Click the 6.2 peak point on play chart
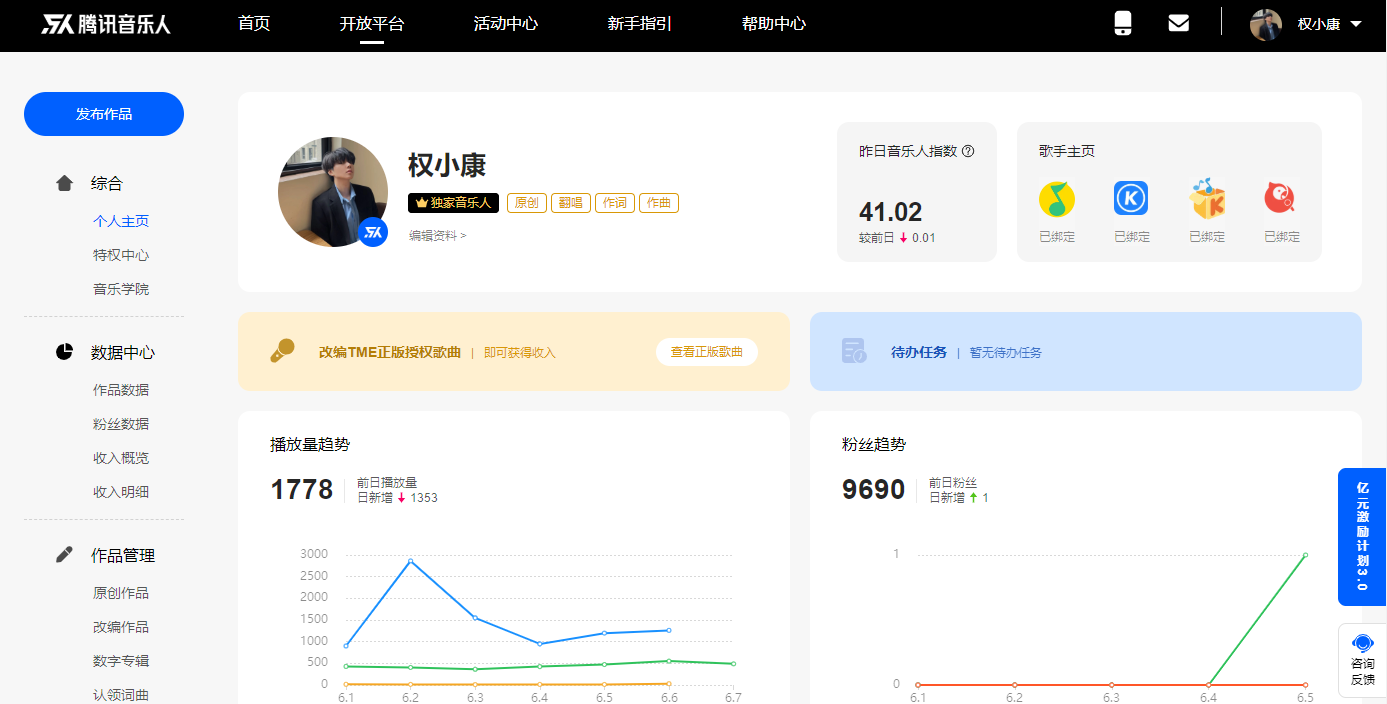The height and width of the screenshot is (704, 1387). click(x=410, y=561)
